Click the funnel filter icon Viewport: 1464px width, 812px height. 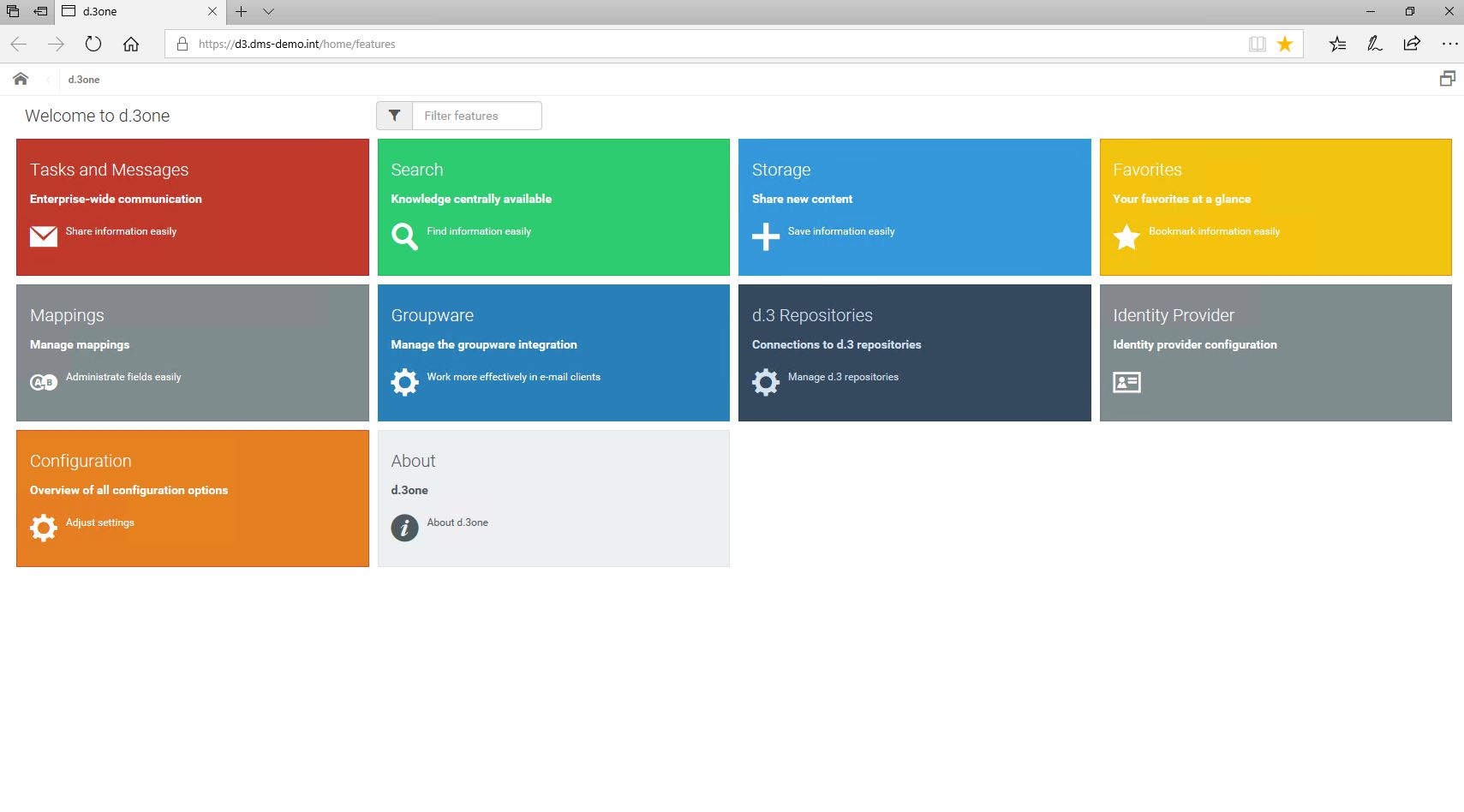394,116
